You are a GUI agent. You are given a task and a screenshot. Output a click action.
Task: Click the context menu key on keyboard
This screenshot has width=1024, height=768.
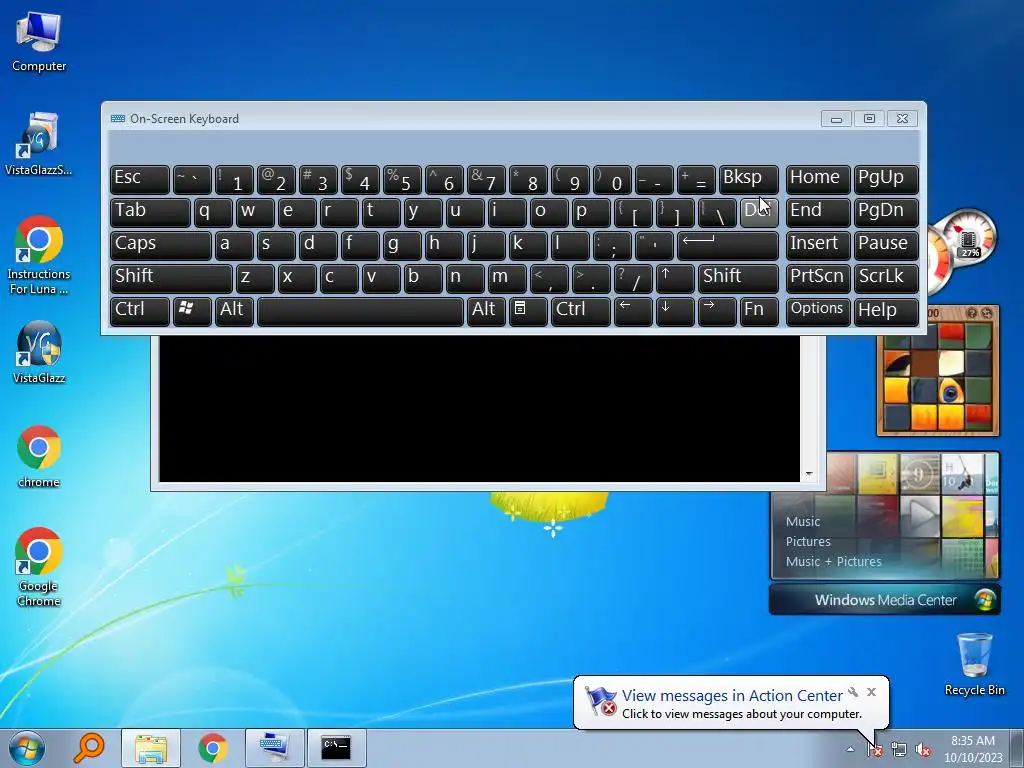(x=528, y=311)
